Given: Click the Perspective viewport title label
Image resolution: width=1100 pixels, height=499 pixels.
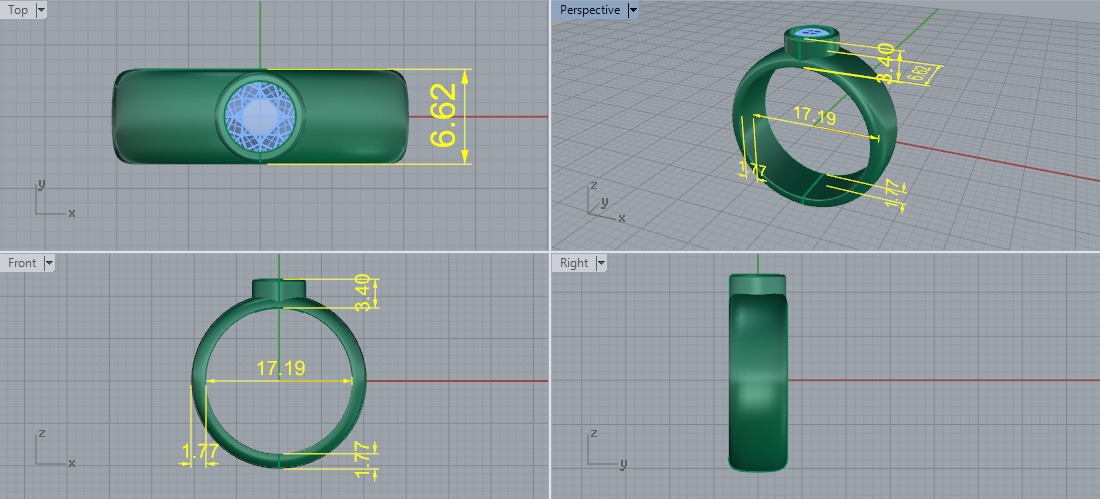Looking at the screenshot, I should (589, 10).
